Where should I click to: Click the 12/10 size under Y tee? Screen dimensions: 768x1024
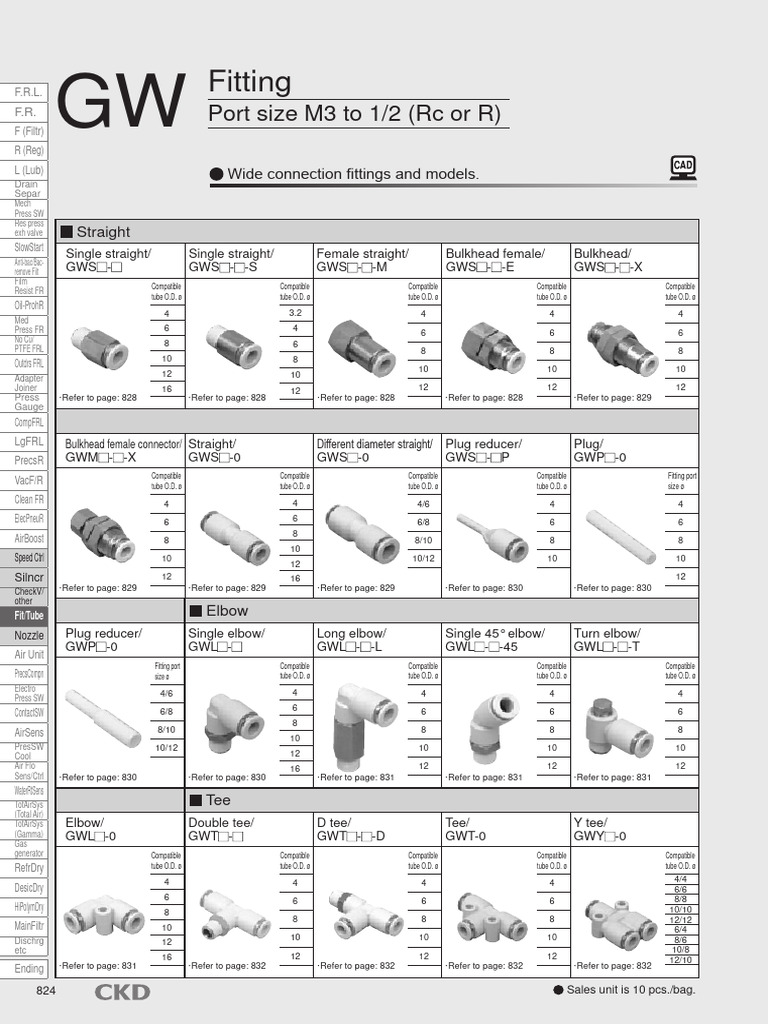tap(680, 959)
